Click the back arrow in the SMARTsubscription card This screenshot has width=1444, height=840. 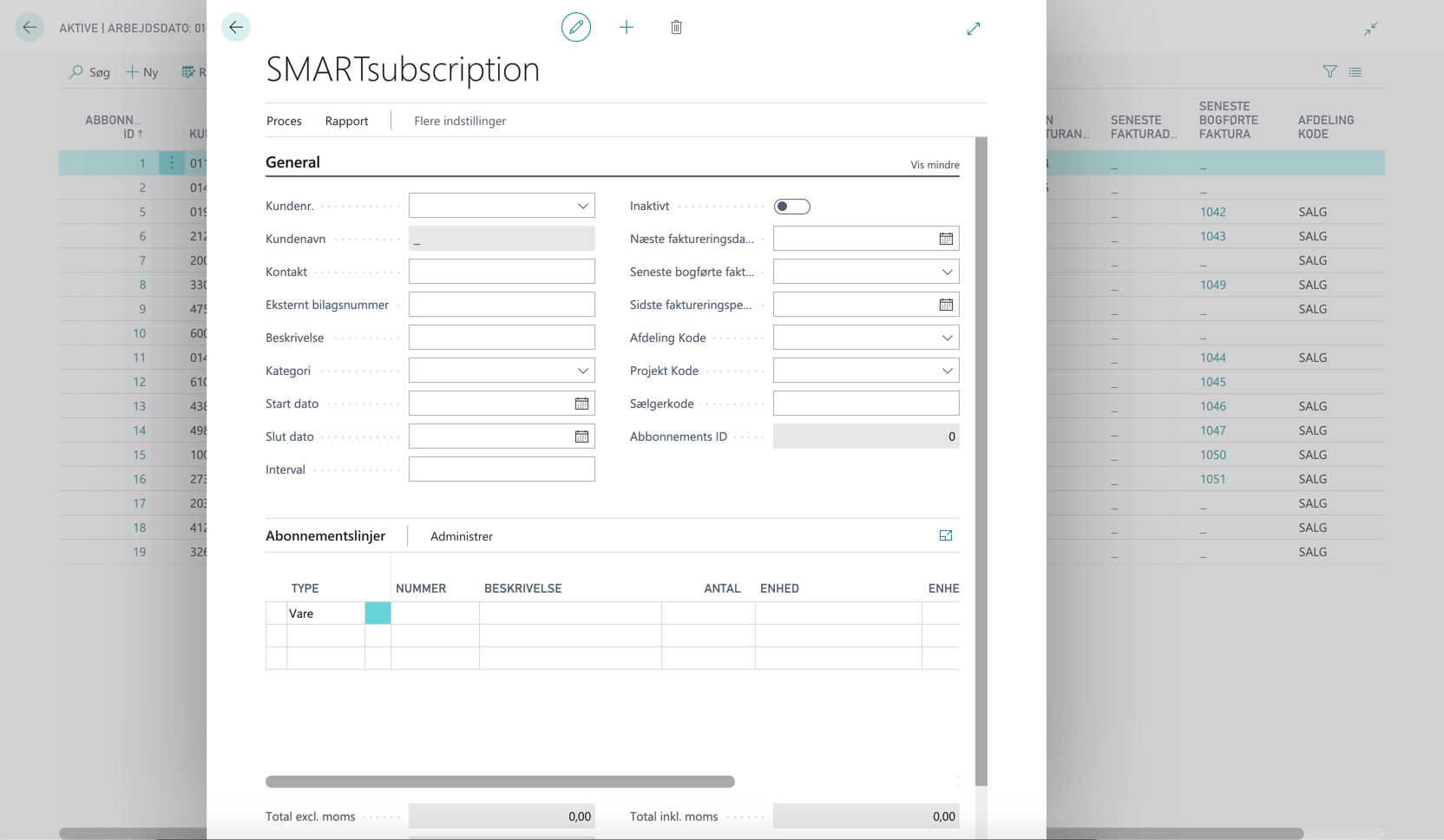(236, 28)
